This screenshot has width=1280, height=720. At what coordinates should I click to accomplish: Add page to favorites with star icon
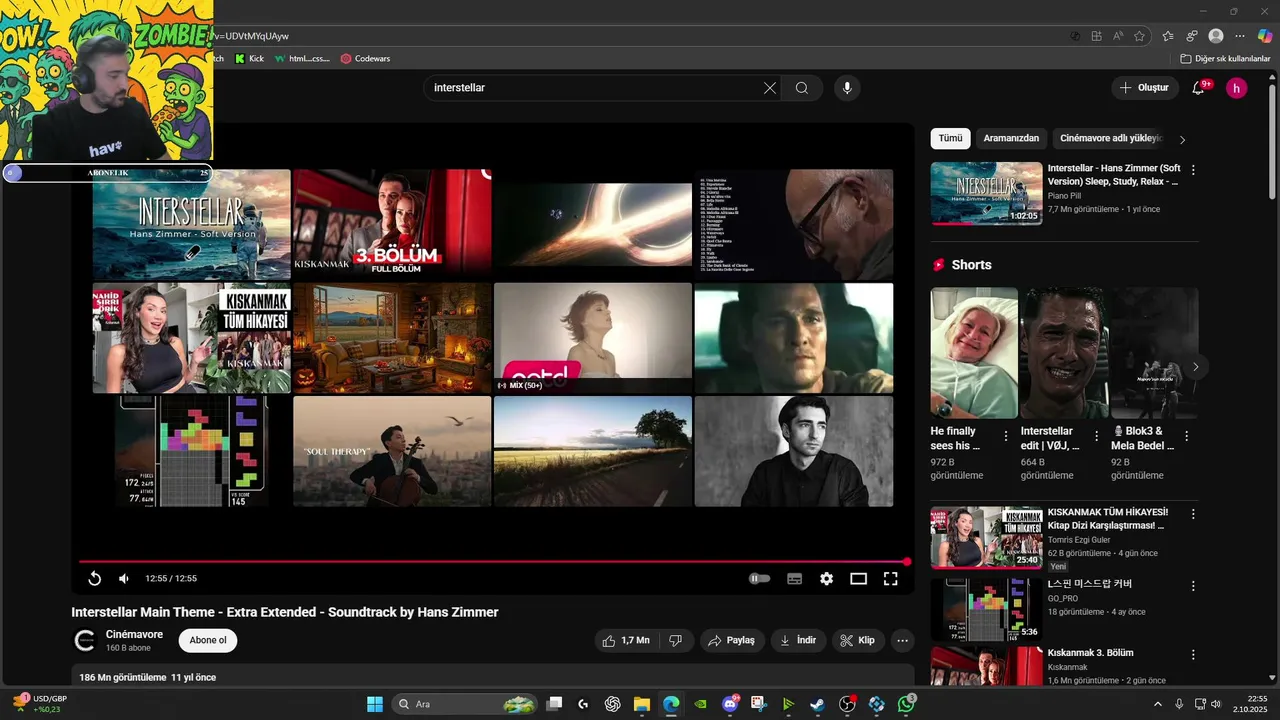pyautogui.click(x=1139, y=36)
